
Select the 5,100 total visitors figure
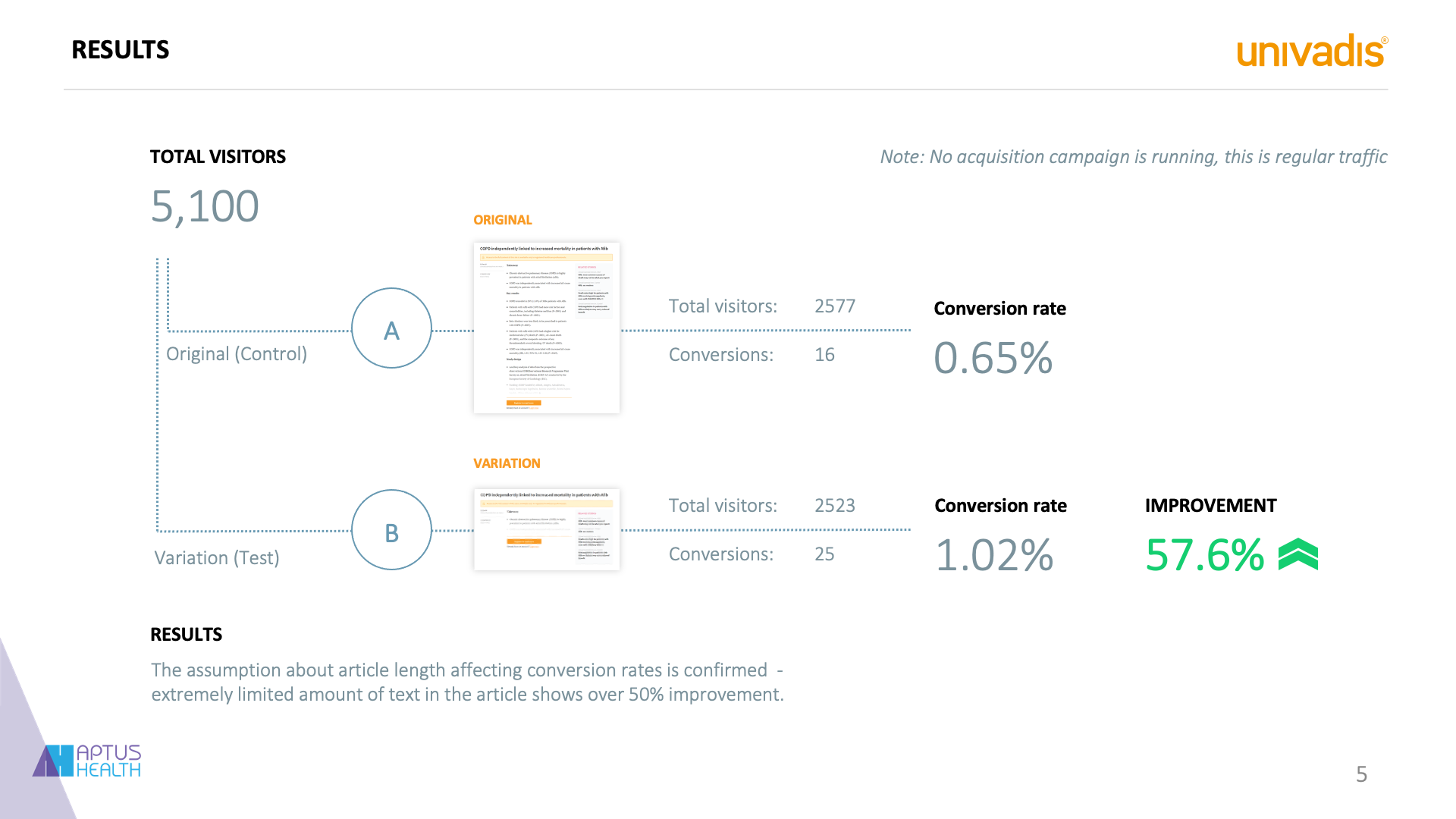point(205,206)
